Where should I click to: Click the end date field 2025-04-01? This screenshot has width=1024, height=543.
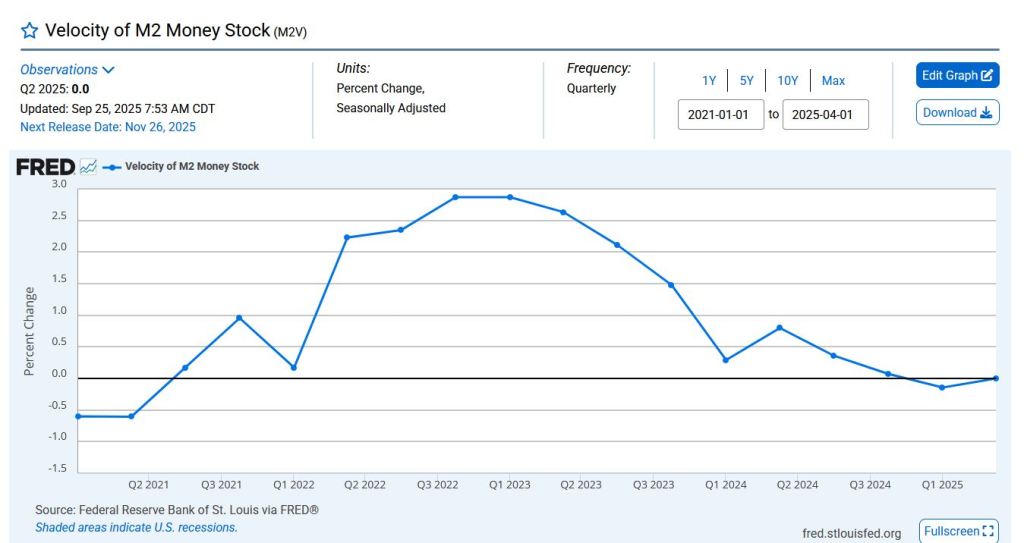pos(825,115)
